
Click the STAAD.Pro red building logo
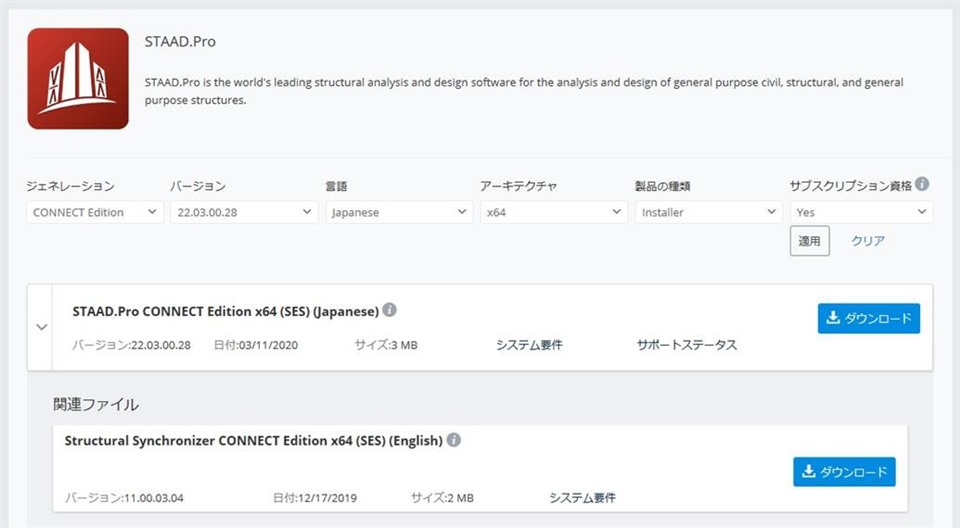pos(78,78)
